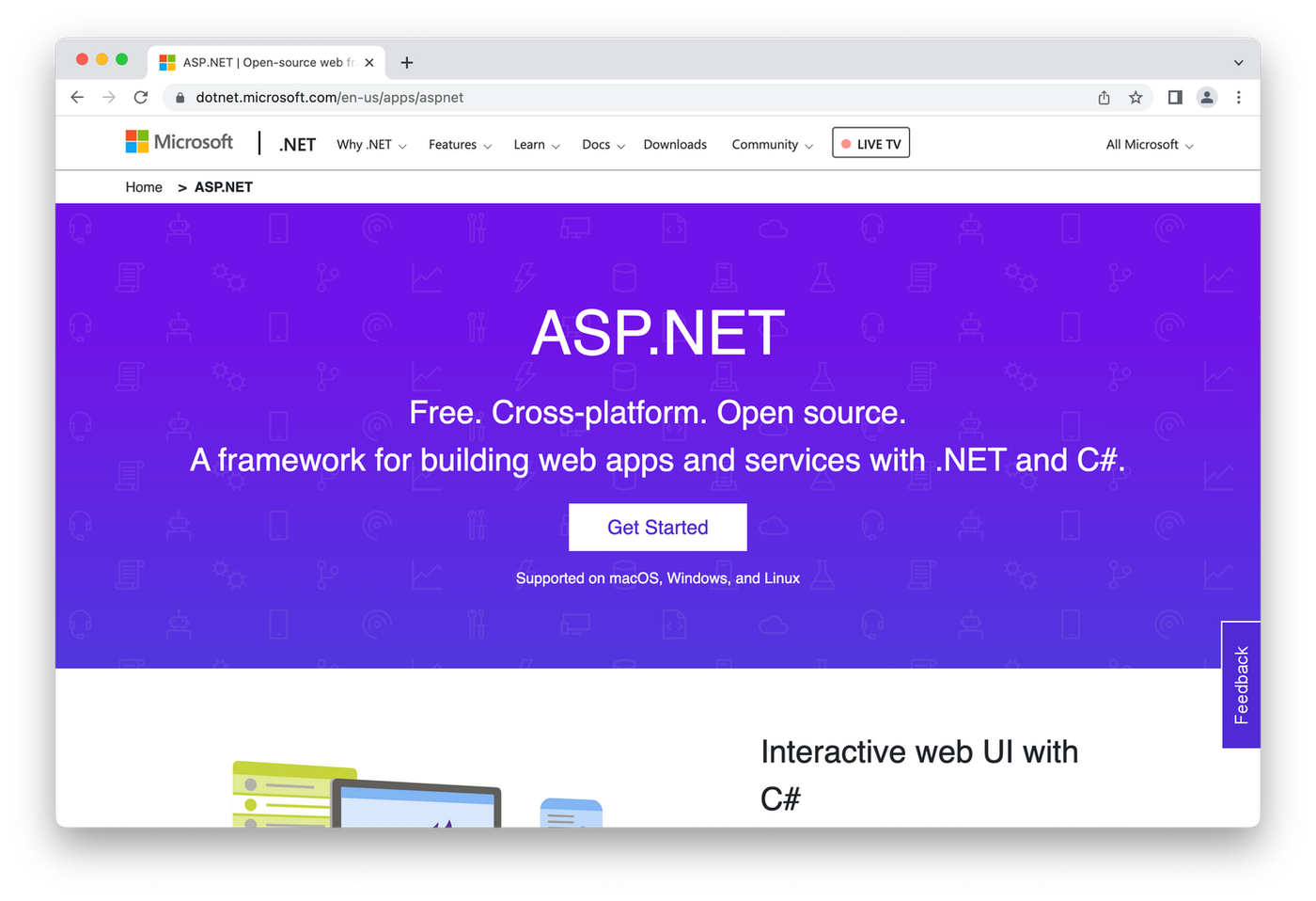The height and width of the screenshot is (901, 1316).
Task: Reload the current page
Action: pos(141,97)
